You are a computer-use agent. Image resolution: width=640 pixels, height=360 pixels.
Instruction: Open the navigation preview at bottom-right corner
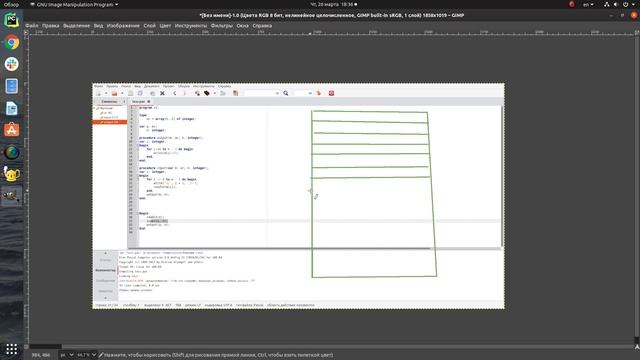[x=636, y=347]
